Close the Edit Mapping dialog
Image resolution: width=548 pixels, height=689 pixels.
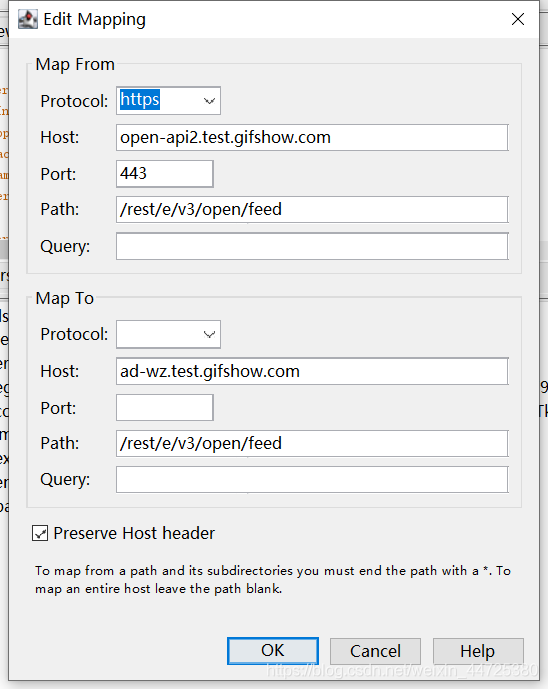point(518,19)
